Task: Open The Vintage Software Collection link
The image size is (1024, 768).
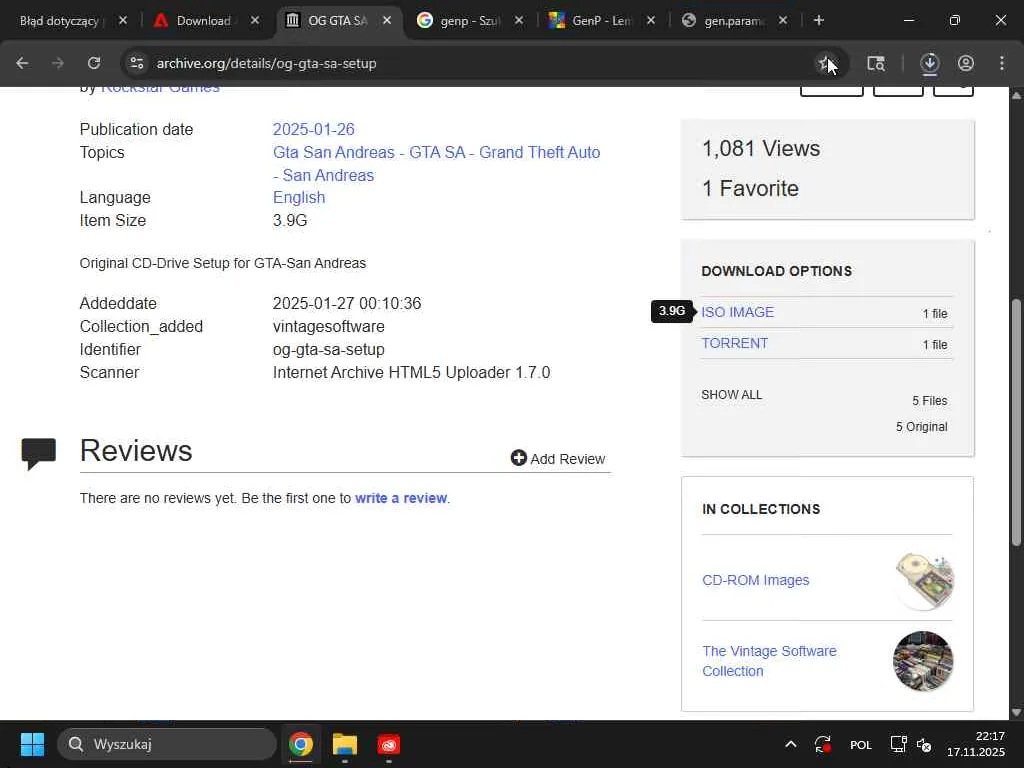Action: tap(769, 661)
